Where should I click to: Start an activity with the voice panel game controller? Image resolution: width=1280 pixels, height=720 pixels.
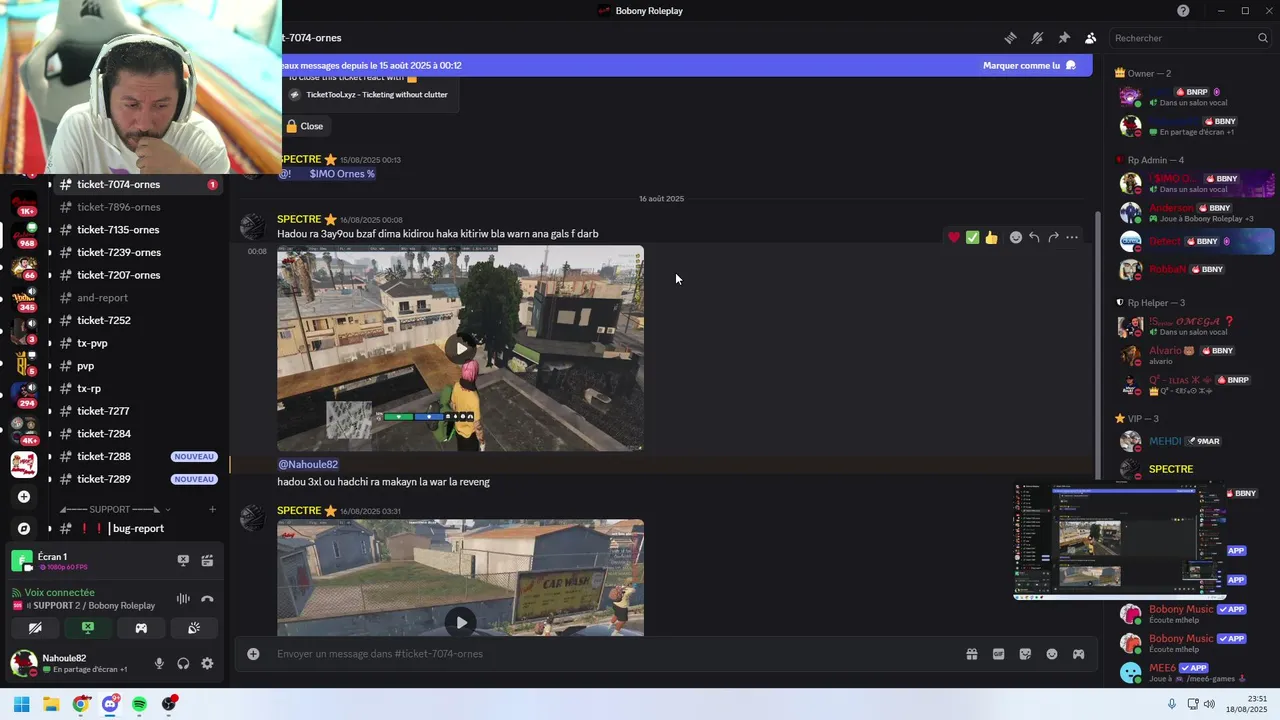pos(141,628)
